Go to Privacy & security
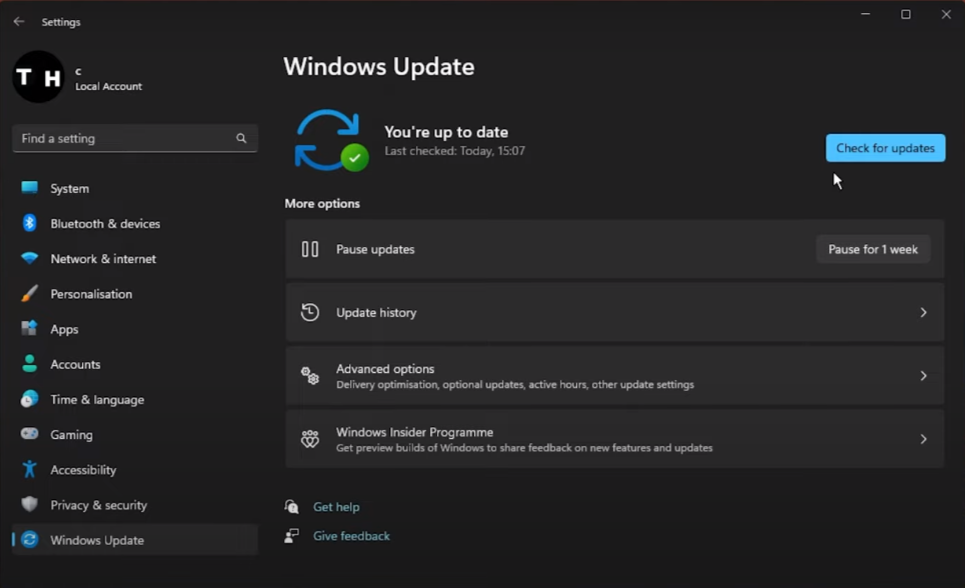The image size is (965, 588). 135,504
